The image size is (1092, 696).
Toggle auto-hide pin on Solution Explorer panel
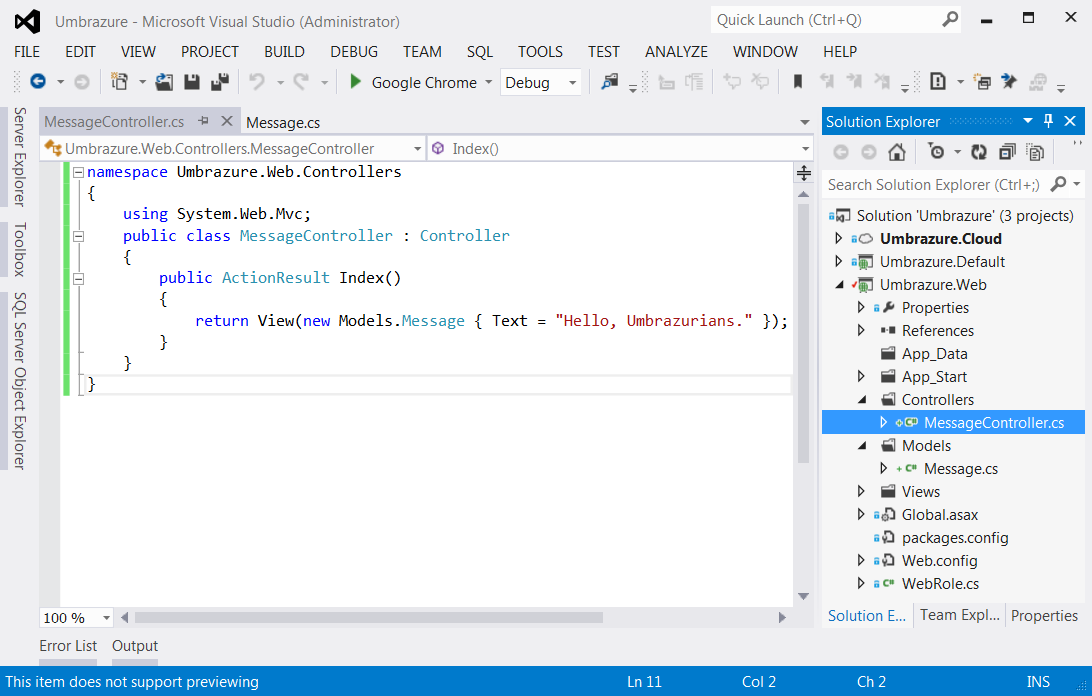click(x=1048, y=121)
